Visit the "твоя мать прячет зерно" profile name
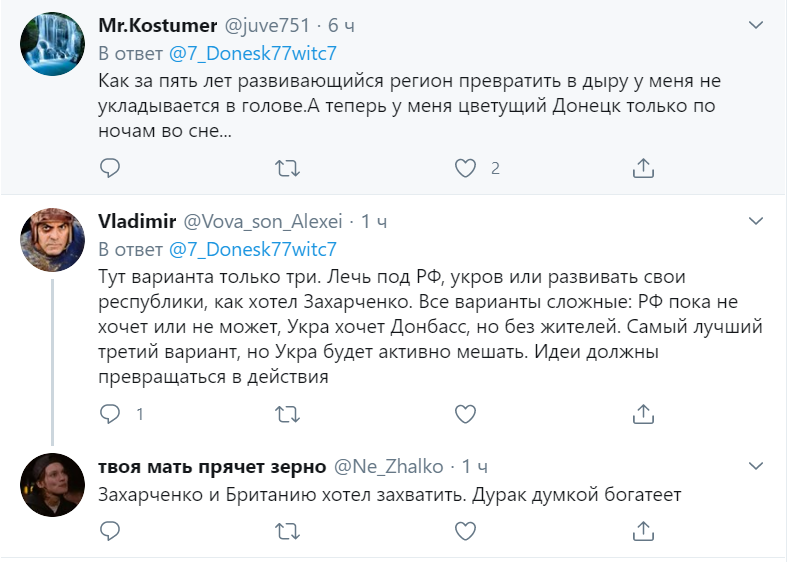Screen dimensions: 789x562 (x=212, y=467)
